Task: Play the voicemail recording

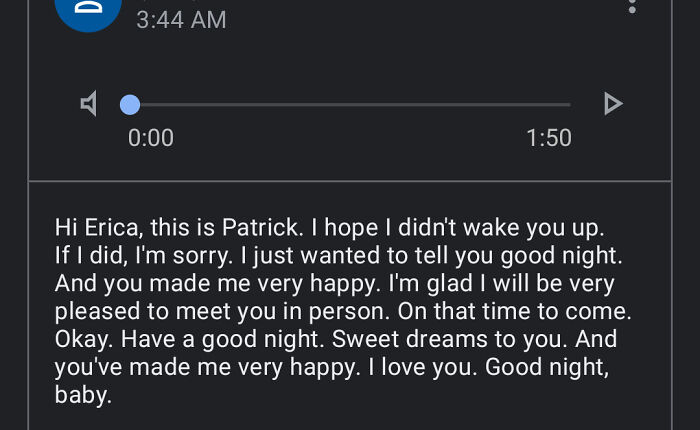Action: pyautogui.click(x=612, y=104)
